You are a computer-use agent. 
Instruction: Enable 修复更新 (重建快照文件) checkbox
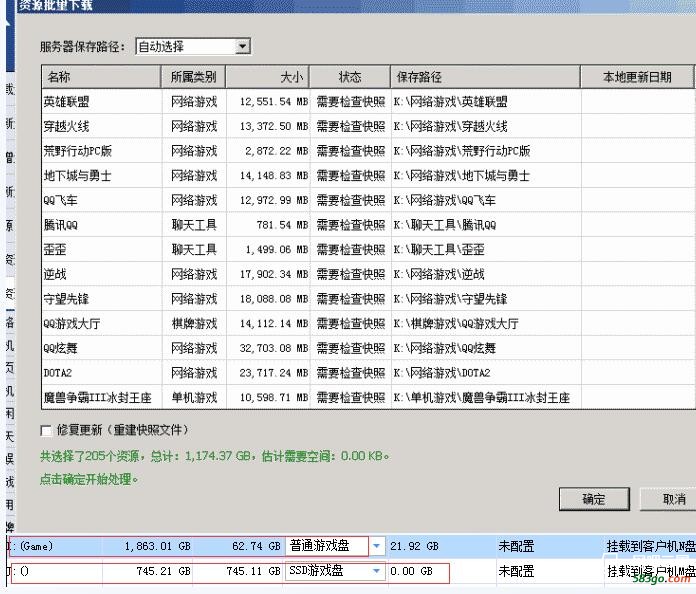(46, 431)
